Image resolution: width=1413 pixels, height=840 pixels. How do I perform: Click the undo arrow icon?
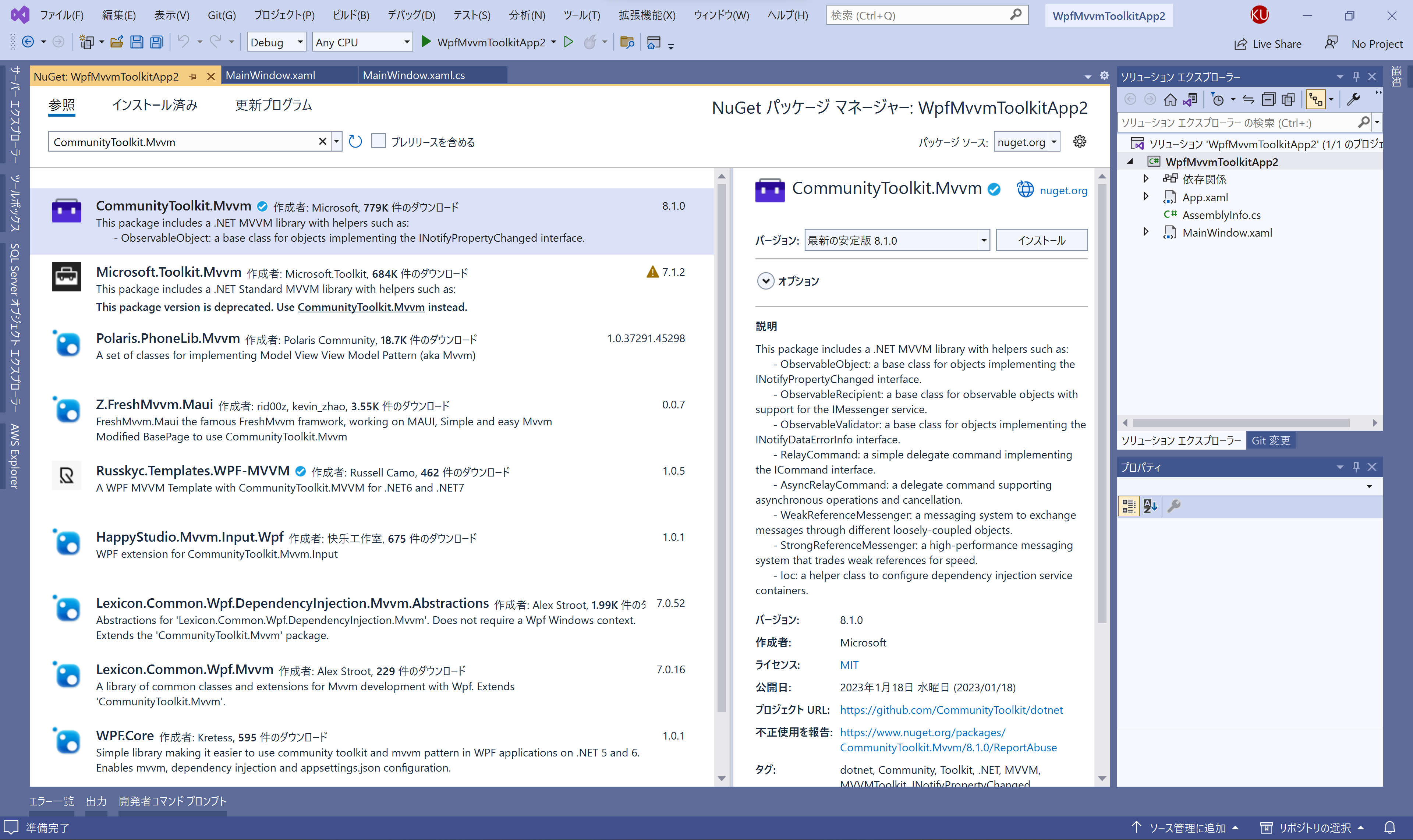[183, 42]
